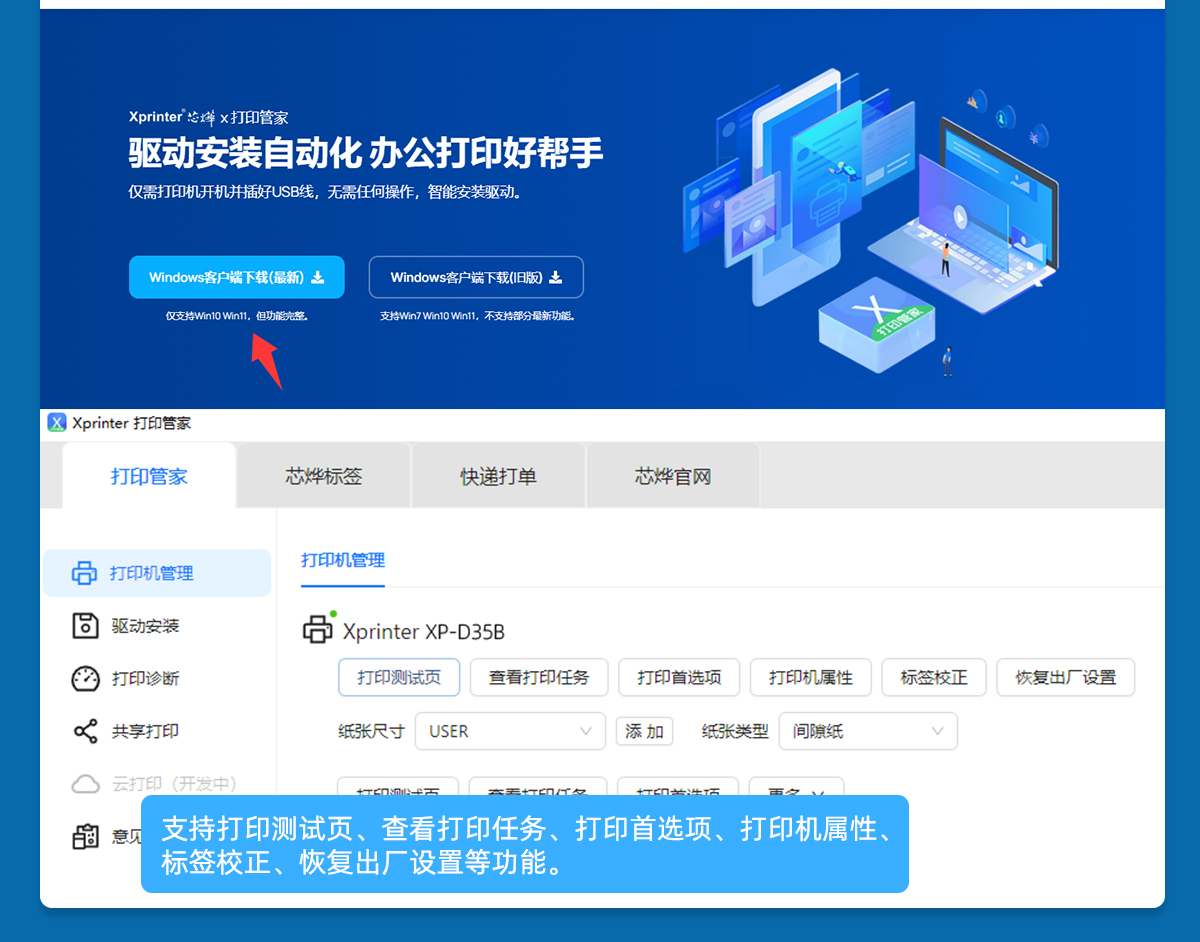1200x942 pixels.
Task: Click the text "仅支持Win10 Win11，但功能完整。"
Action: (x=237, y=316)
